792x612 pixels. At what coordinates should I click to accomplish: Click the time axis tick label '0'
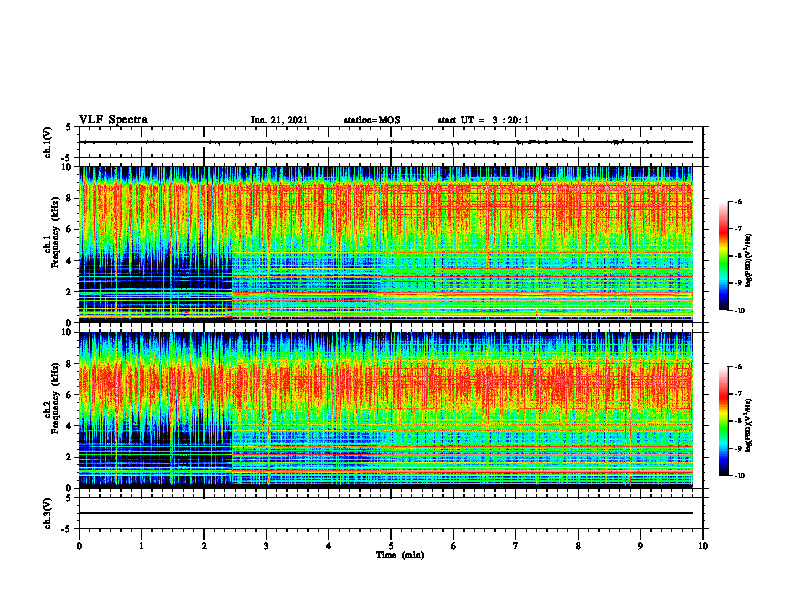(79, 546)
